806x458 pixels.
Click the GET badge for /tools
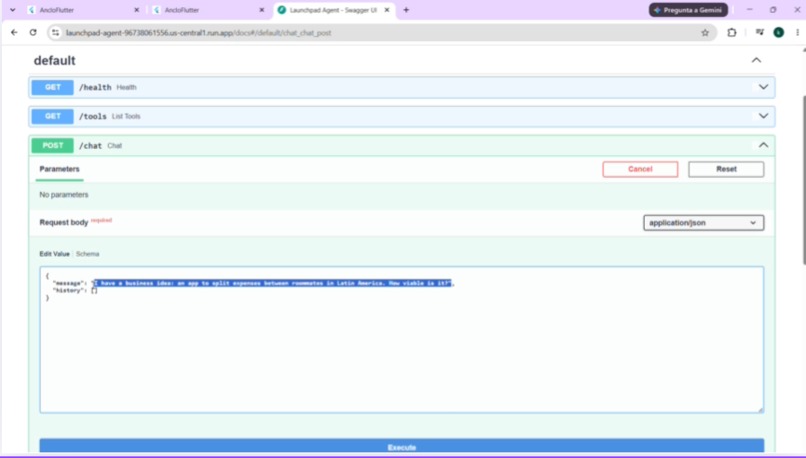pos(52,116)
